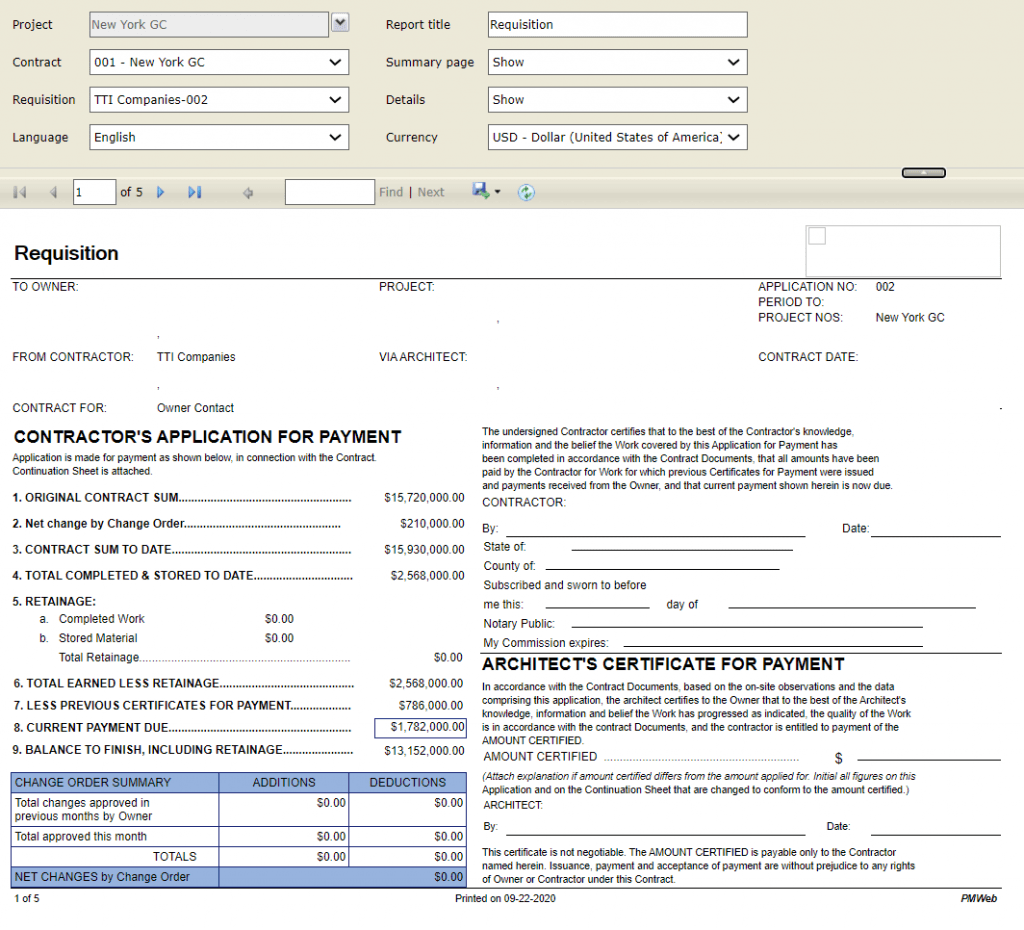The width and height of the screenshot is (1024, 930).
Task: Click the $15,930,000.00 contract sum to date
Action: tap(424, 550)
